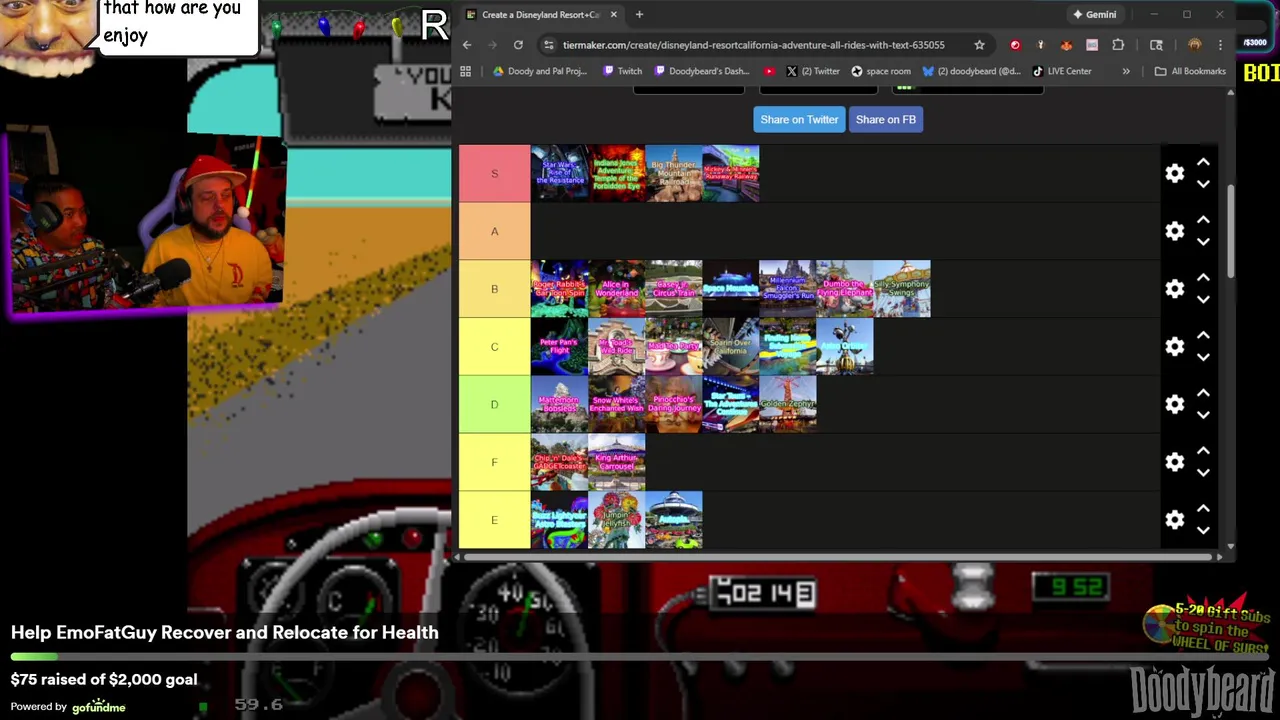Open the (2) Twitter bookmark
The image size is (1280, 720).
click(813, 71)
